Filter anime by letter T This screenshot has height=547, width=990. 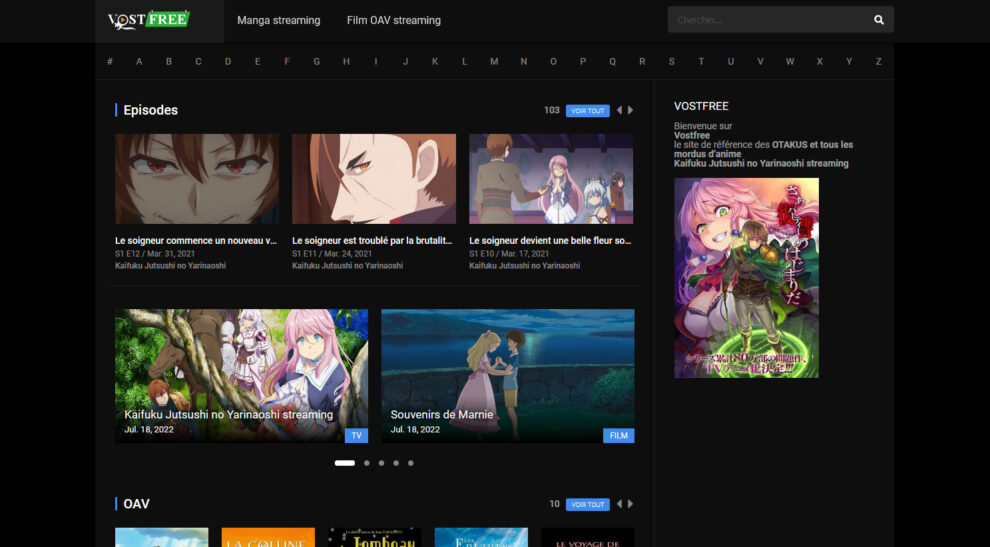pos(701,61)
